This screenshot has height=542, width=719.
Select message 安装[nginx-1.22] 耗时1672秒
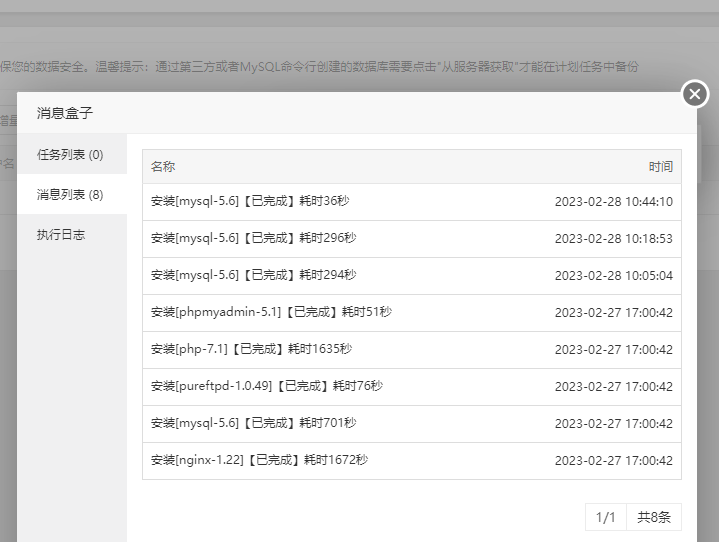coord(260,460)
